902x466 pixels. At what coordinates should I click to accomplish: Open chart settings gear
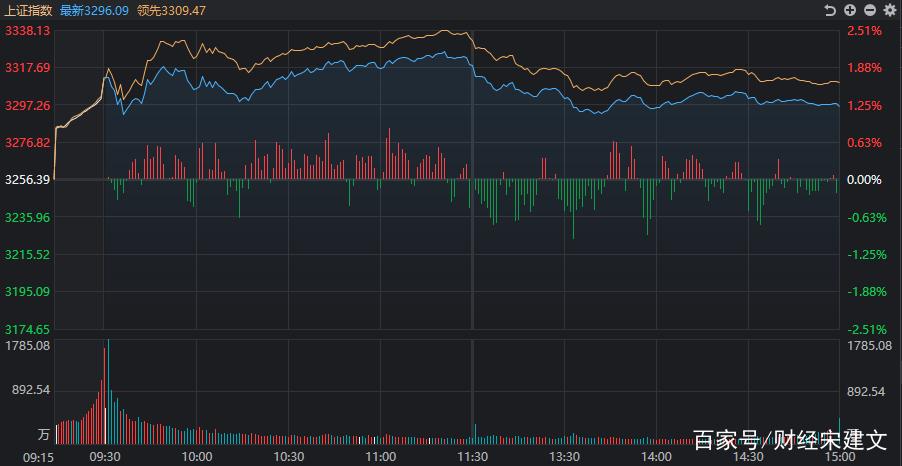tap(889, 10)
